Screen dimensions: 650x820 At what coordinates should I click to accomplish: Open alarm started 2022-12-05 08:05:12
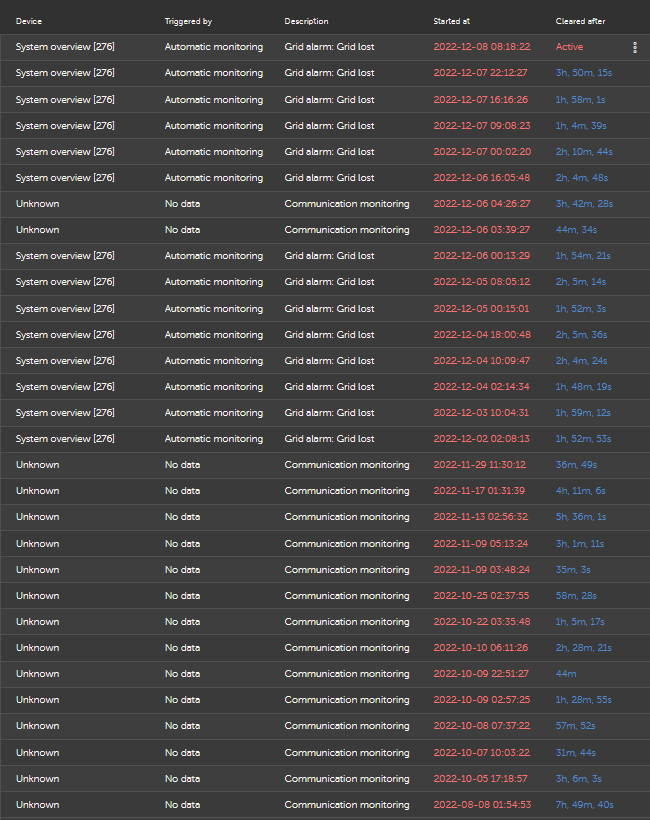click(325, 282)
